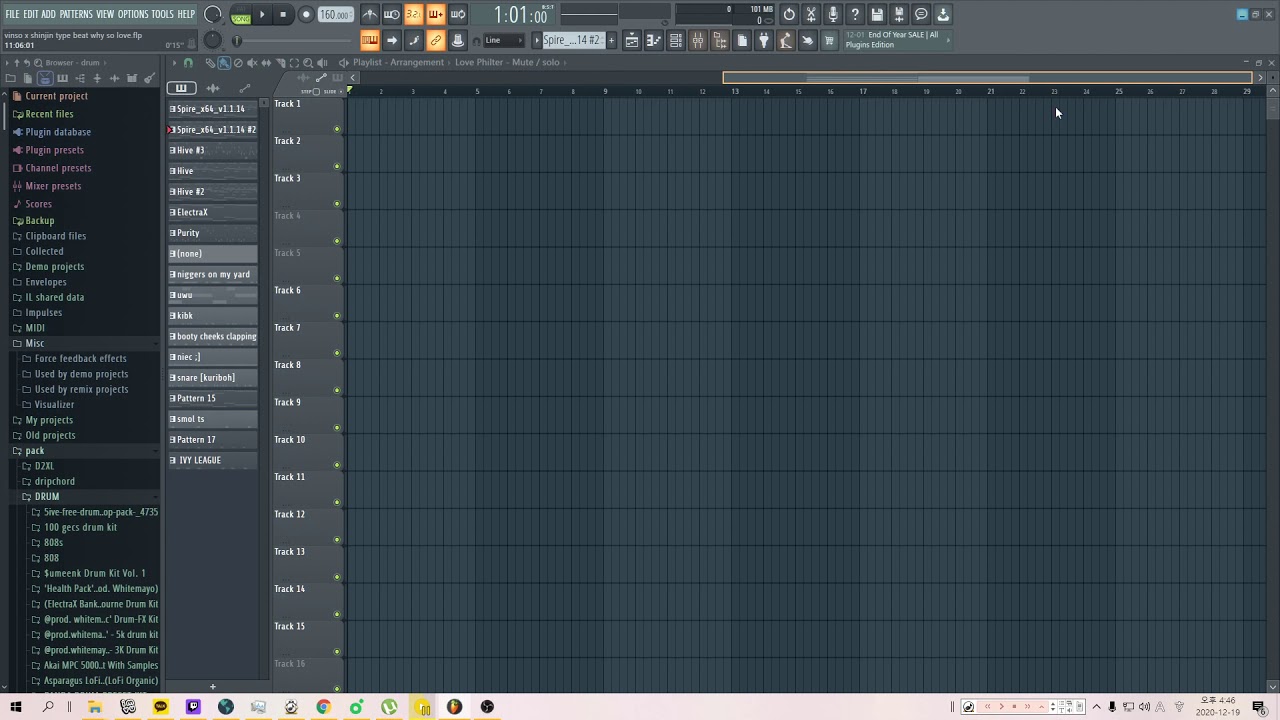Open the EDIT menu

click(31, 14)
